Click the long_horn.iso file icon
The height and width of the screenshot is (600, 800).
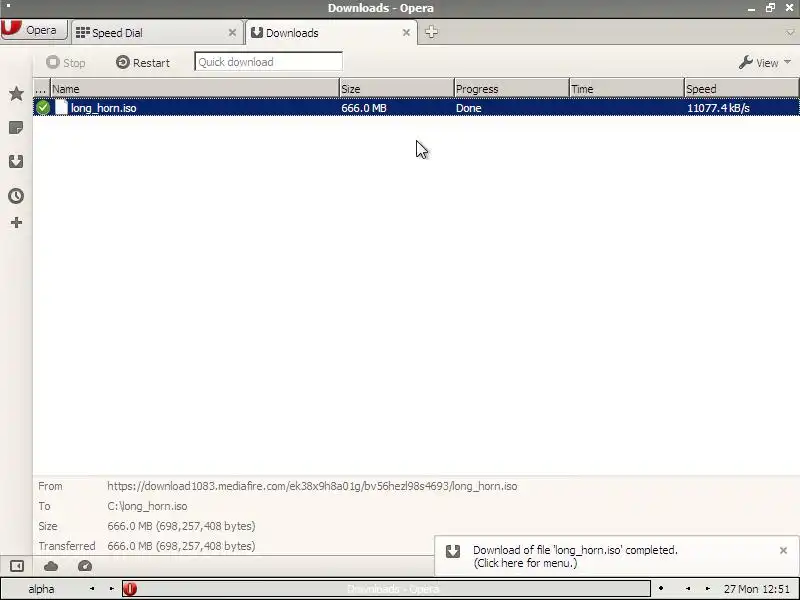[61, 107]
